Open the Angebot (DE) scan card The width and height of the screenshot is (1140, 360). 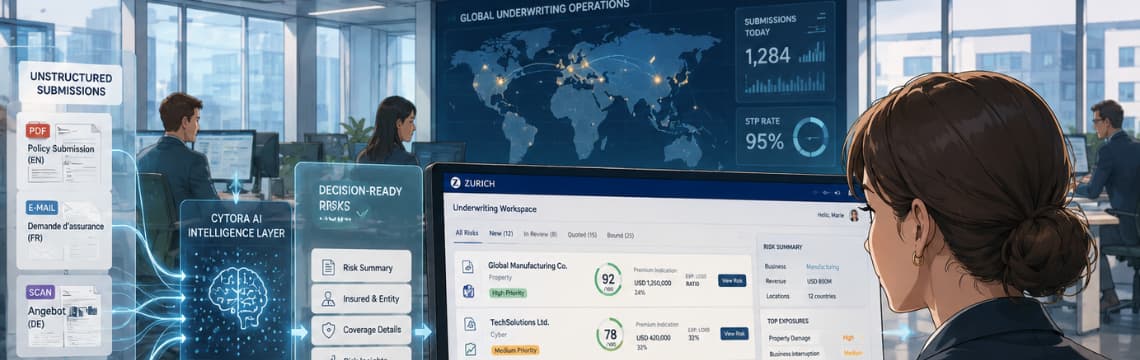point(64,315)
